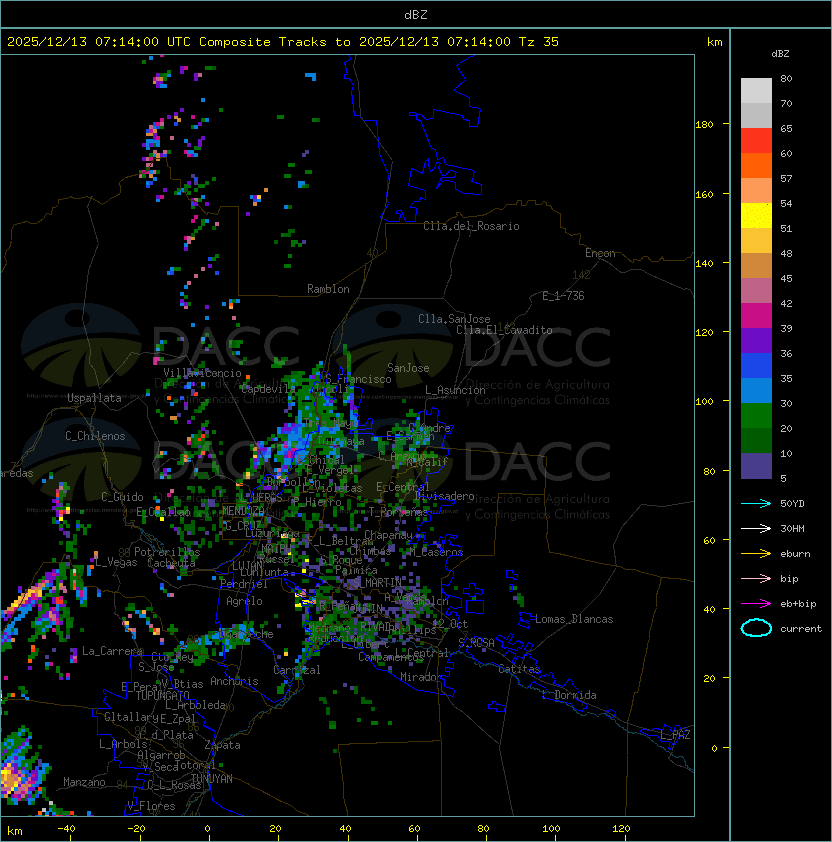Screen dimensions: 832x842
Task: Click the Cacheuta place label
Action: [x=171, y=563]
